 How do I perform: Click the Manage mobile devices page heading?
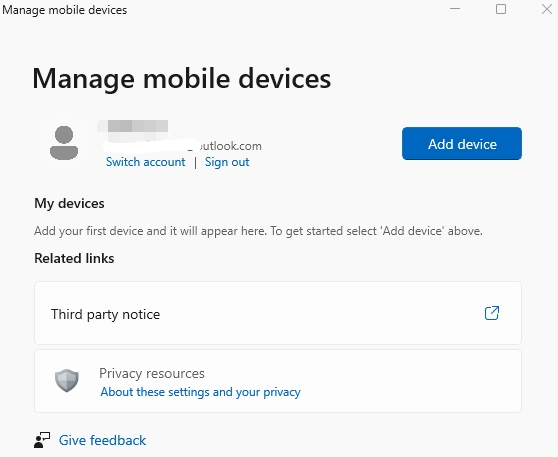coord(182,79)
